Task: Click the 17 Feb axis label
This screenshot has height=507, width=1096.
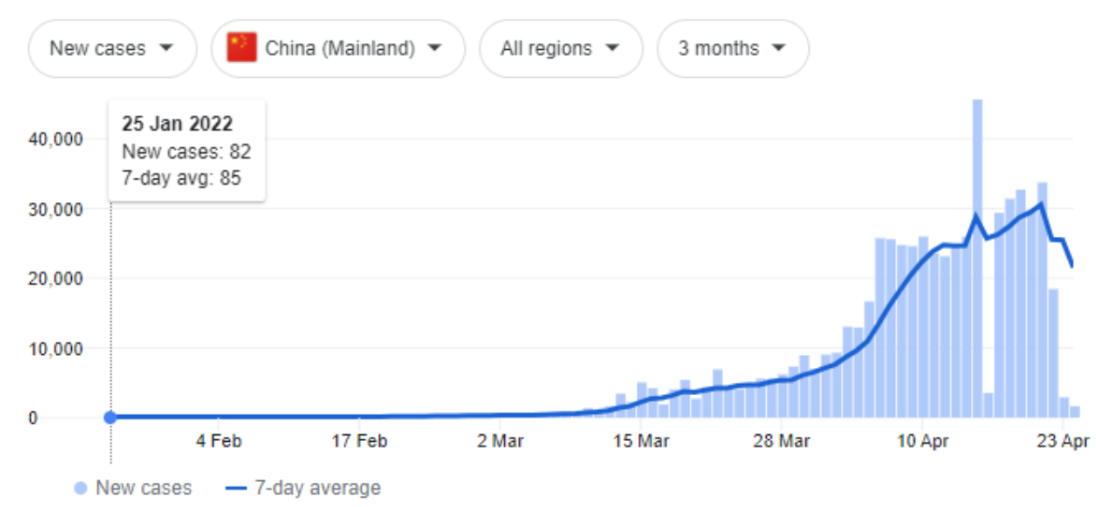Action: [x=359, y=441]
